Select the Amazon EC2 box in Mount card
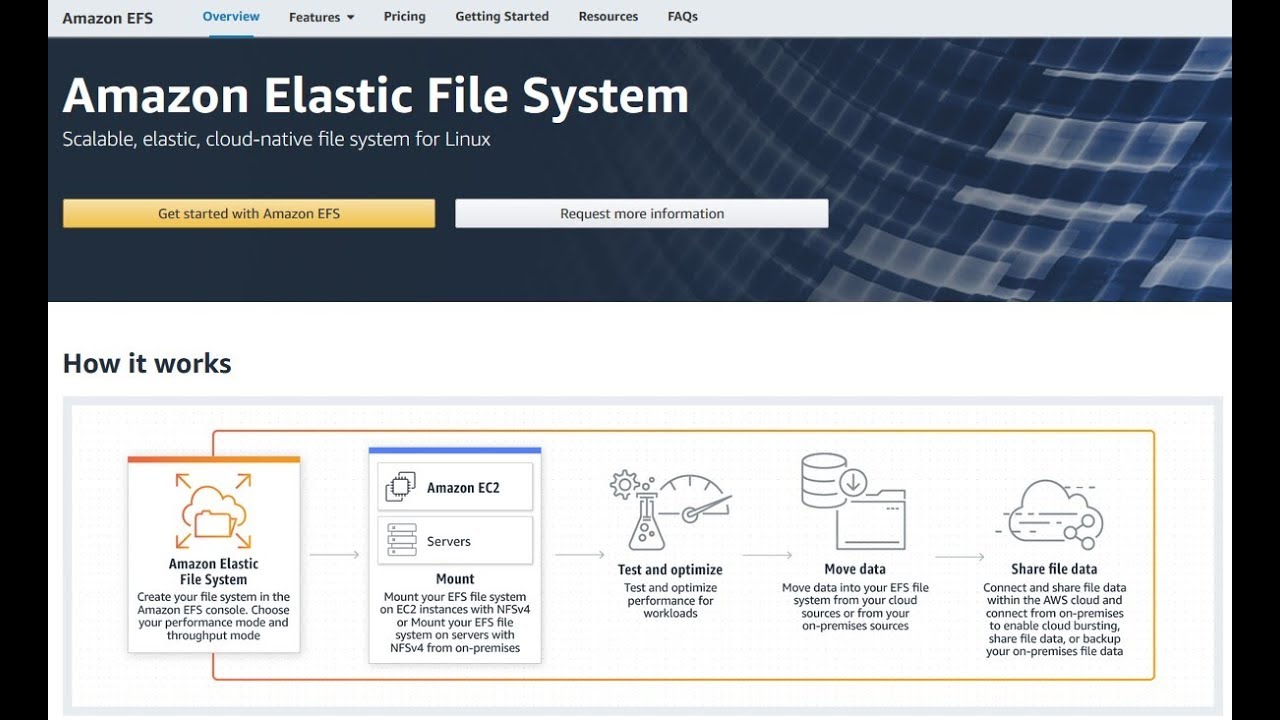 coord(455,487)
